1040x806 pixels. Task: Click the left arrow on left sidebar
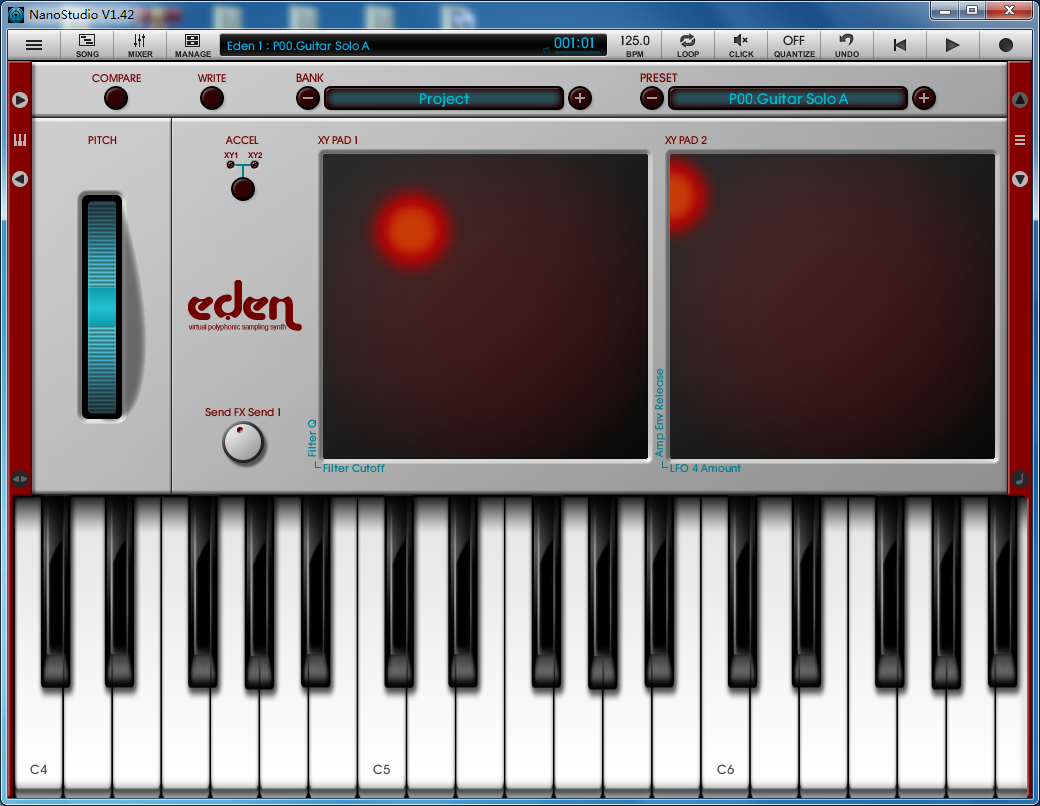pyautogui.click(x=20, y=179)
